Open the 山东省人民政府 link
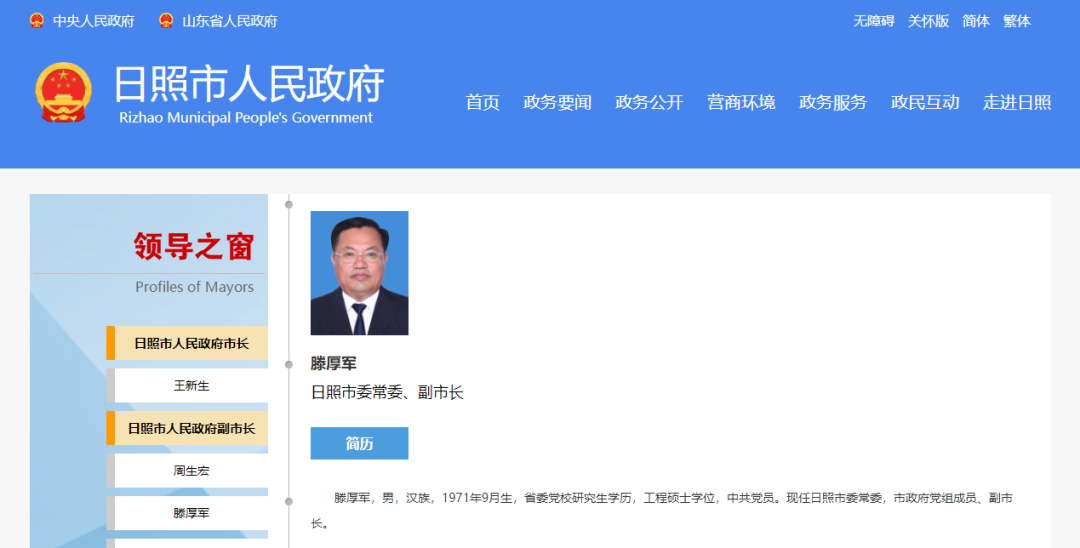The height and width of the screenshot is (548, 1080). point(229,21)
